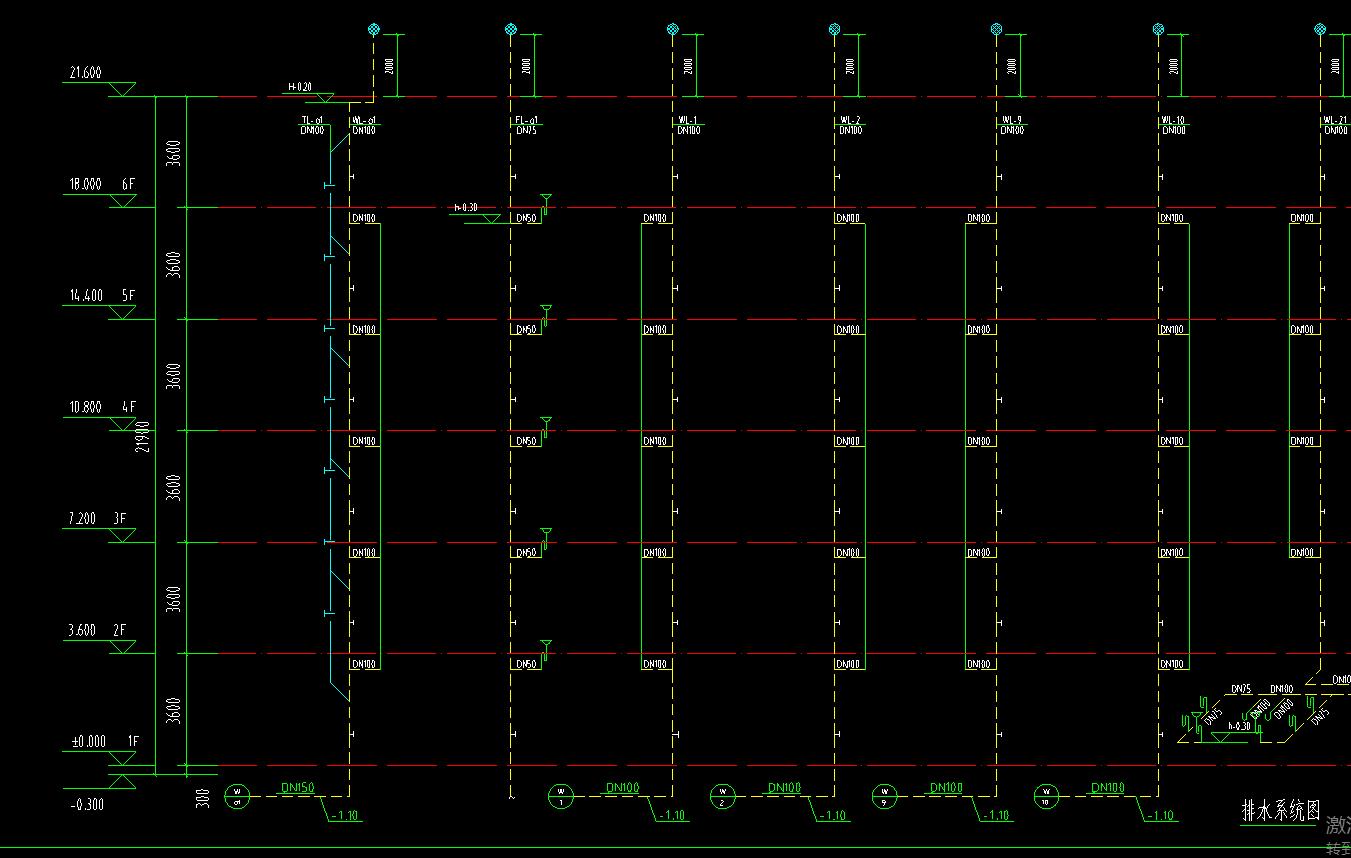The width and height of the screenshot is (1351, 858).
Task: Select the 21.600 elevation text
Action: [x=85, y=73]
